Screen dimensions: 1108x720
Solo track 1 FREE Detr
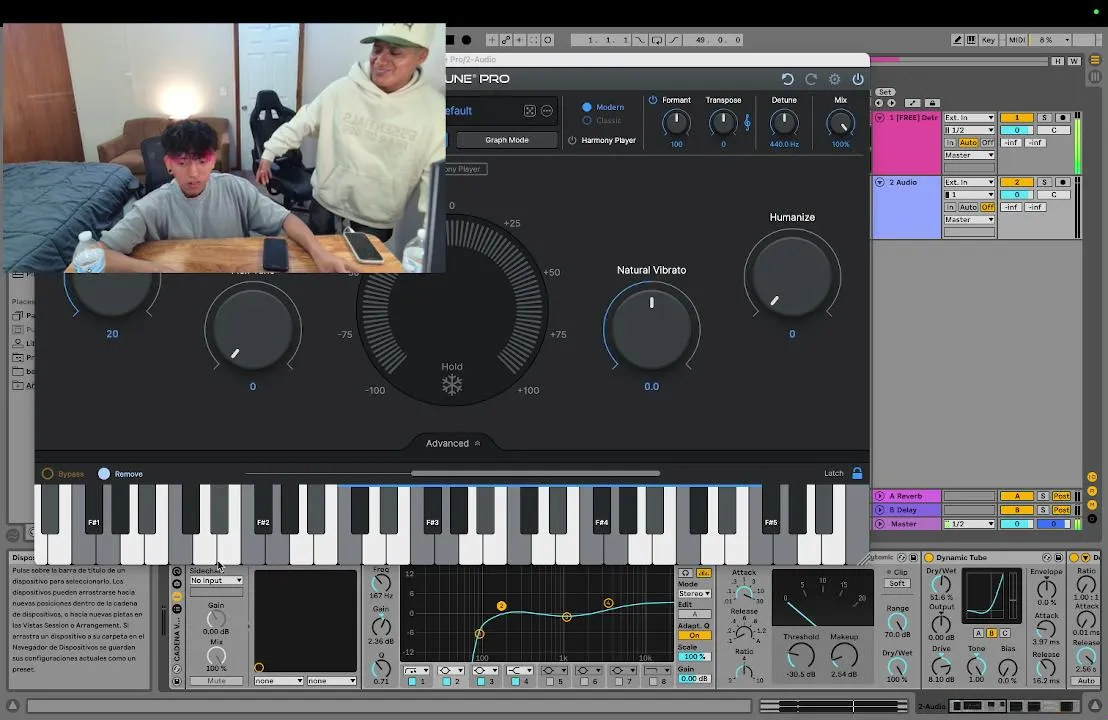click(1044, 118)
